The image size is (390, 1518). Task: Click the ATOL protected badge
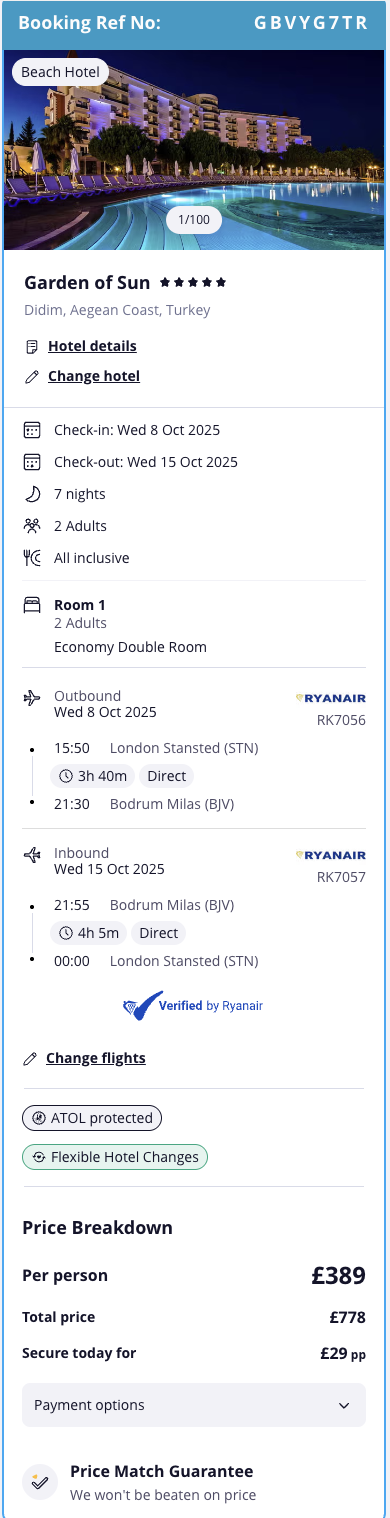tap(92, 1118)
